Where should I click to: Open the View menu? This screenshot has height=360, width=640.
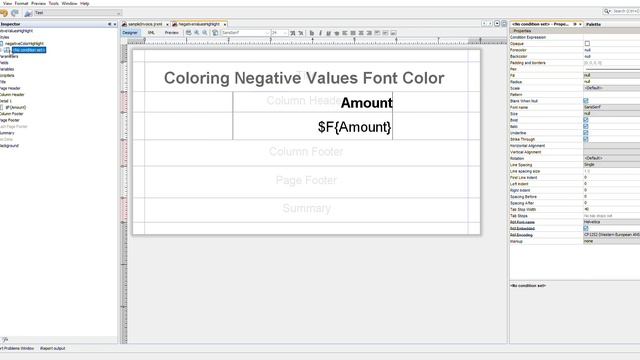click(x=7, y=3)
